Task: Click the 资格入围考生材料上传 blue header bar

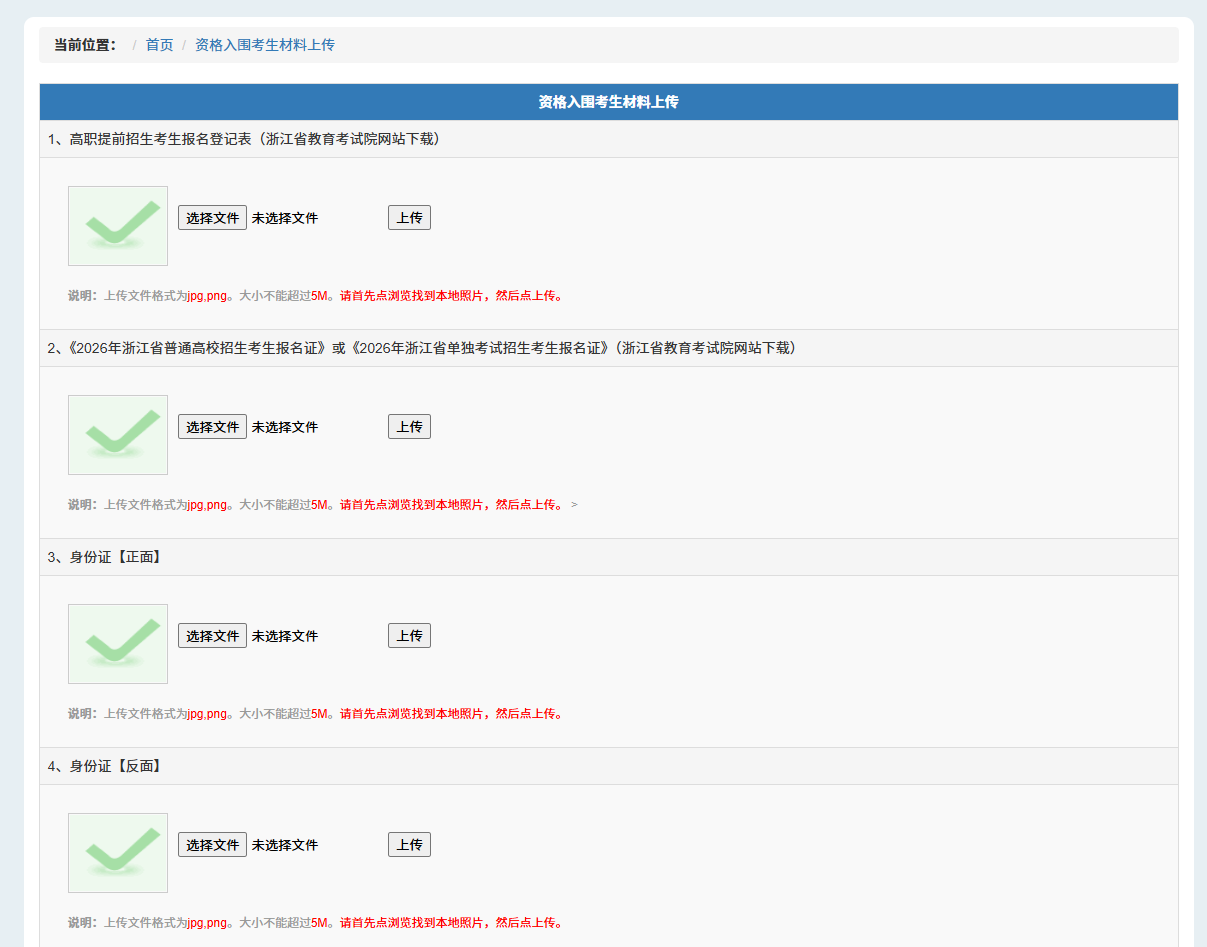Action: (x=608, y=102)
